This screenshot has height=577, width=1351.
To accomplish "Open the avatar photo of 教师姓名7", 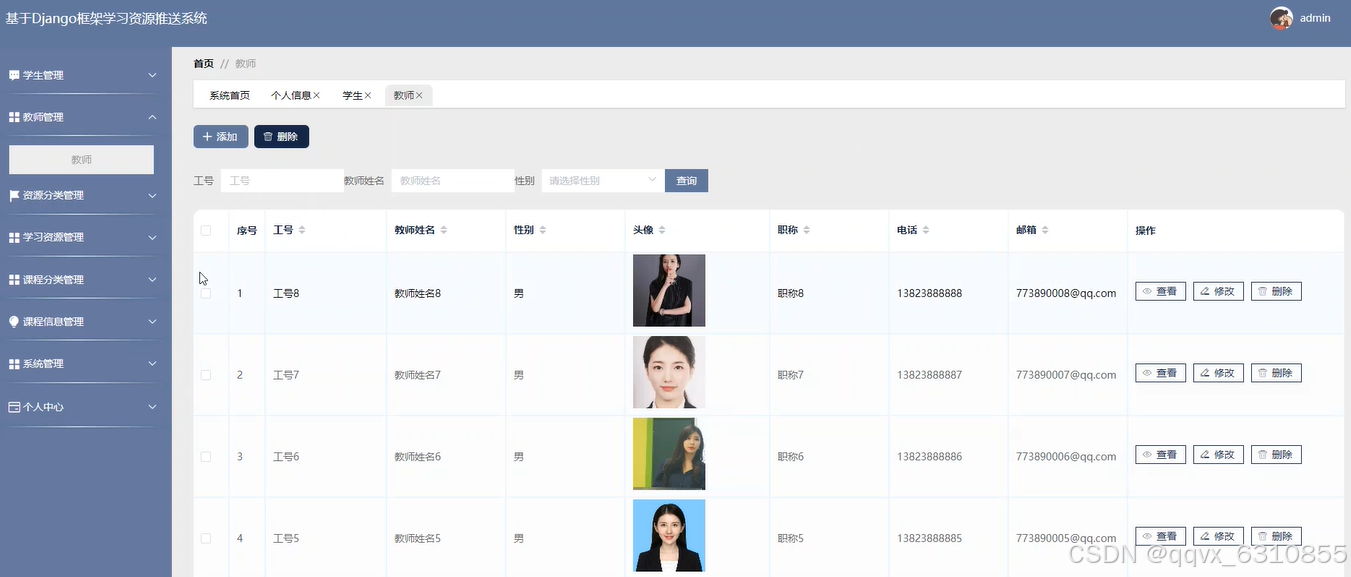I will [669, 372].
